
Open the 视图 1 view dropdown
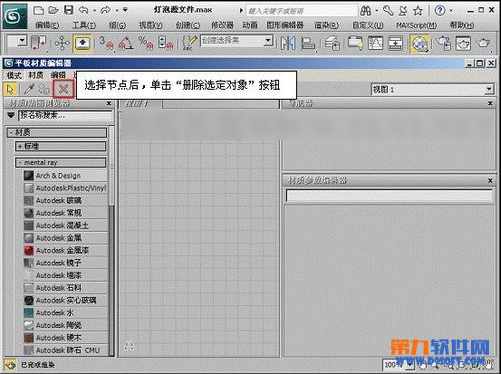coord(489,89)
